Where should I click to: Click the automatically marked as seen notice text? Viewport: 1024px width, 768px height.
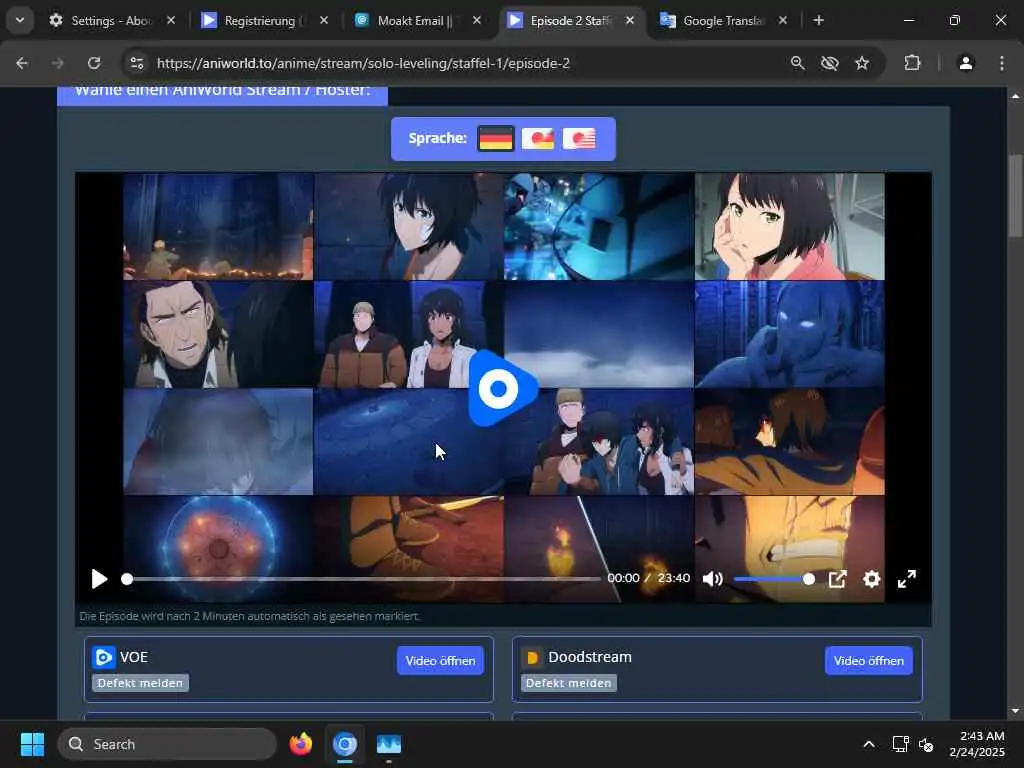(x=249, y=616)
